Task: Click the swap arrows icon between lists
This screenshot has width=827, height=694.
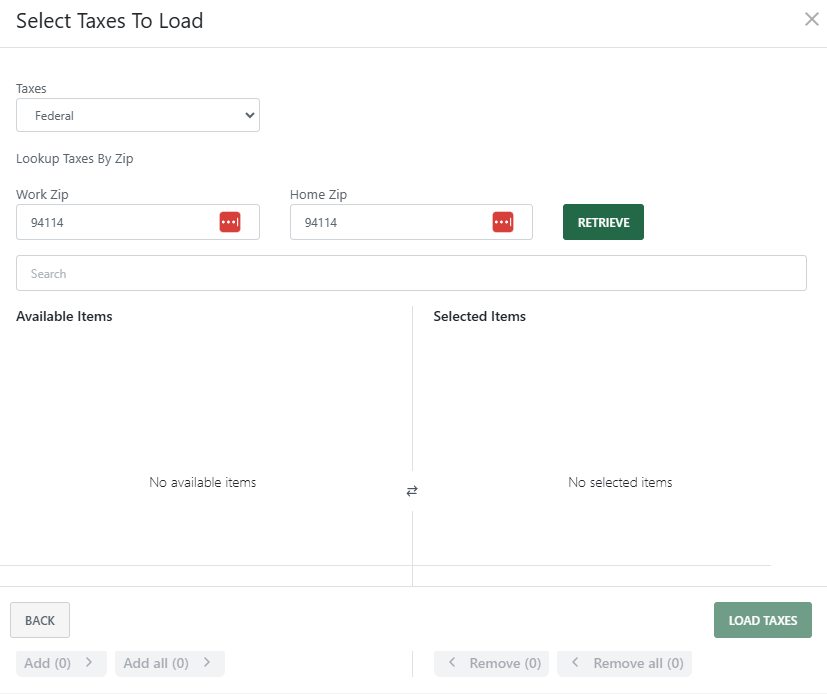Action: point(412,491)
